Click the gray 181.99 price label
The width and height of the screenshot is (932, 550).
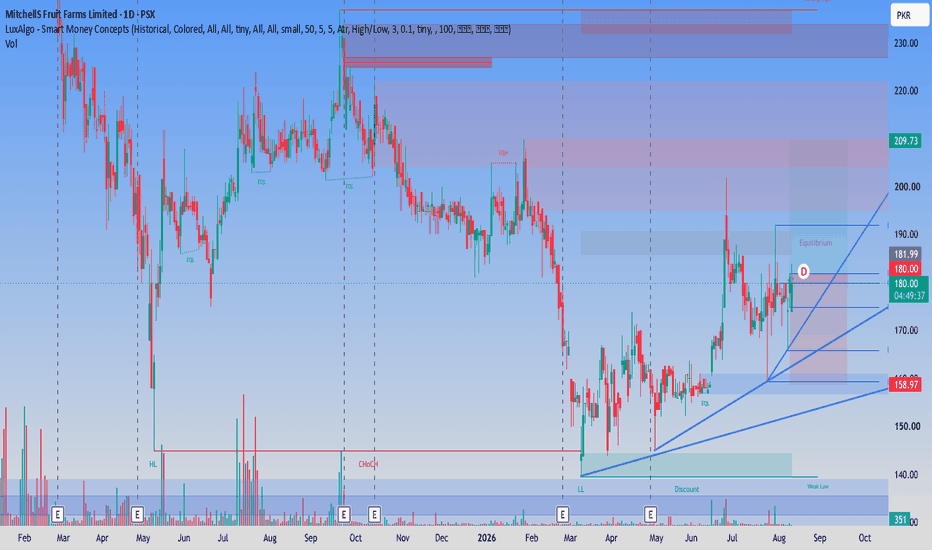click(x=906, y=254)
